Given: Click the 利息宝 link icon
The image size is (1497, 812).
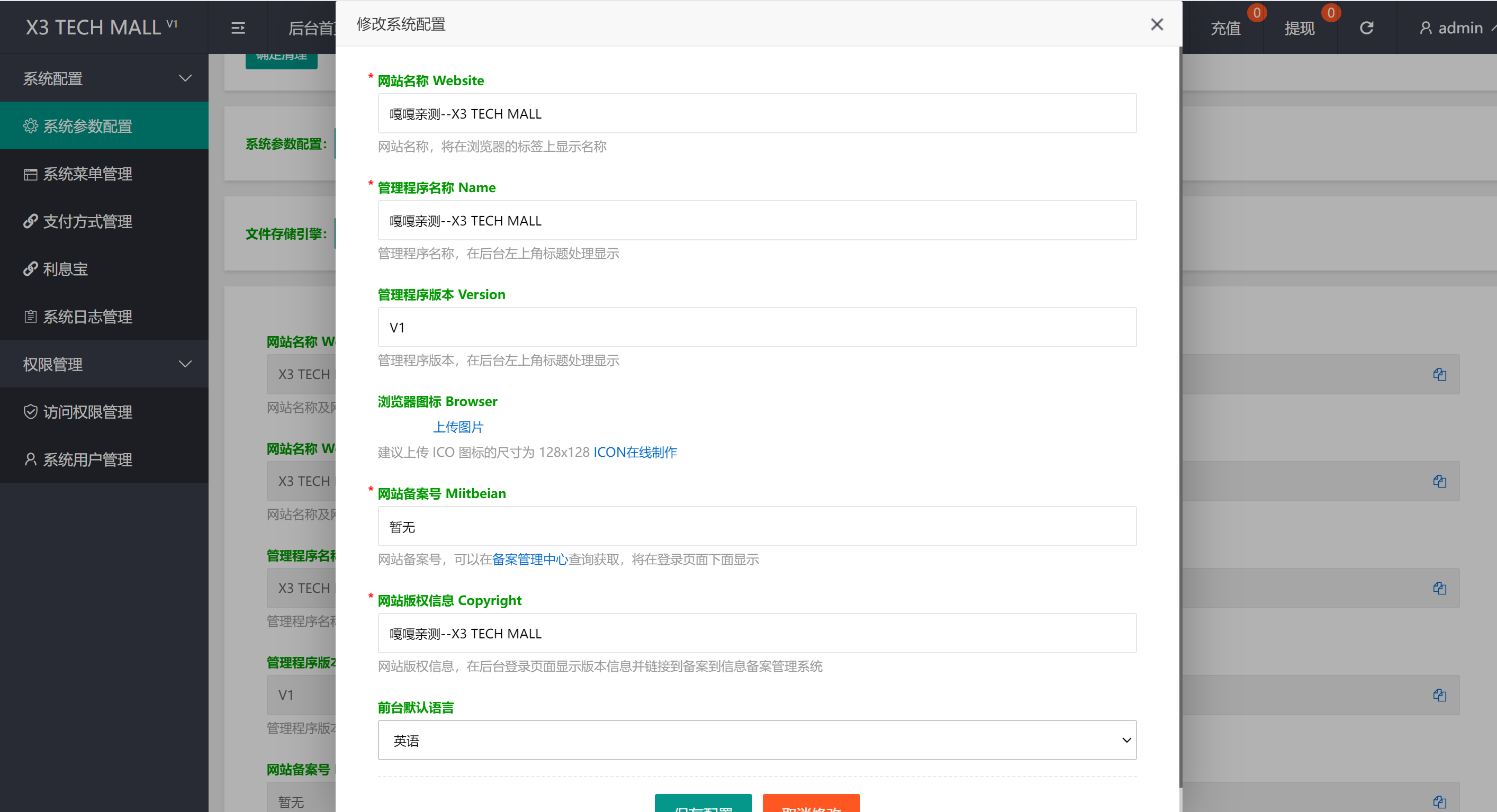Looking at the screenshot, I should (30, 269).
